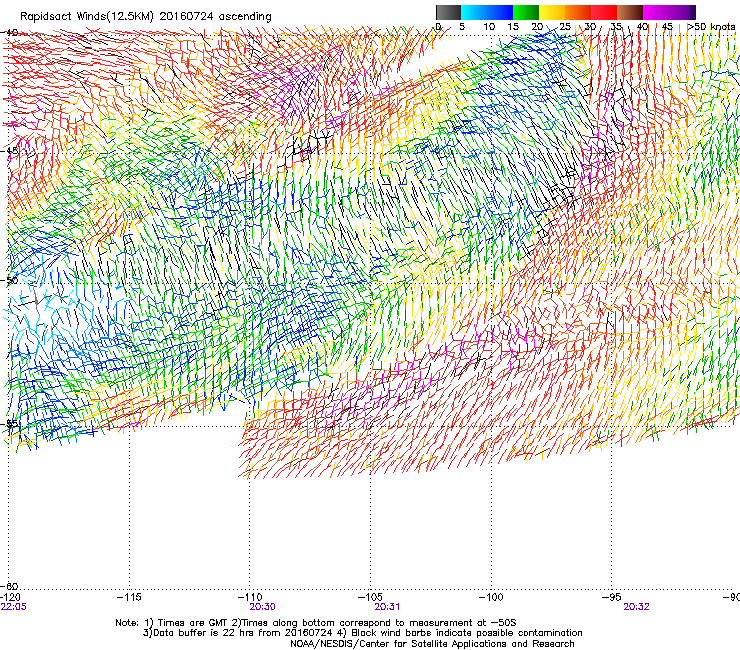Viewport: 740px width, 650px height.
Task: Click the -100 longitude axis label
Action: pos(491,598)
